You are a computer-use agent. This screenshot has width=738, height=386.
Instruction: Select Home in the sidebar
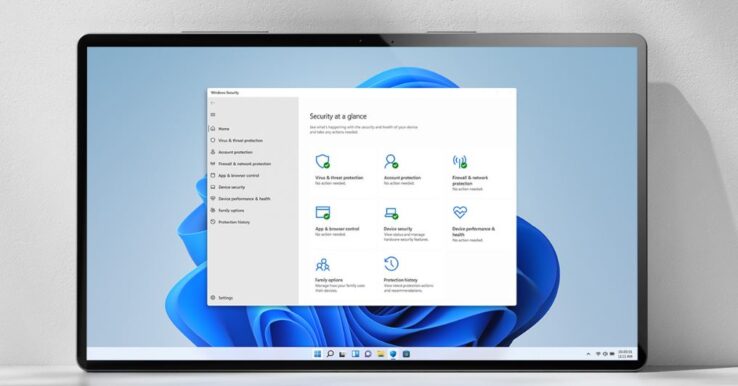pos(220,129)
